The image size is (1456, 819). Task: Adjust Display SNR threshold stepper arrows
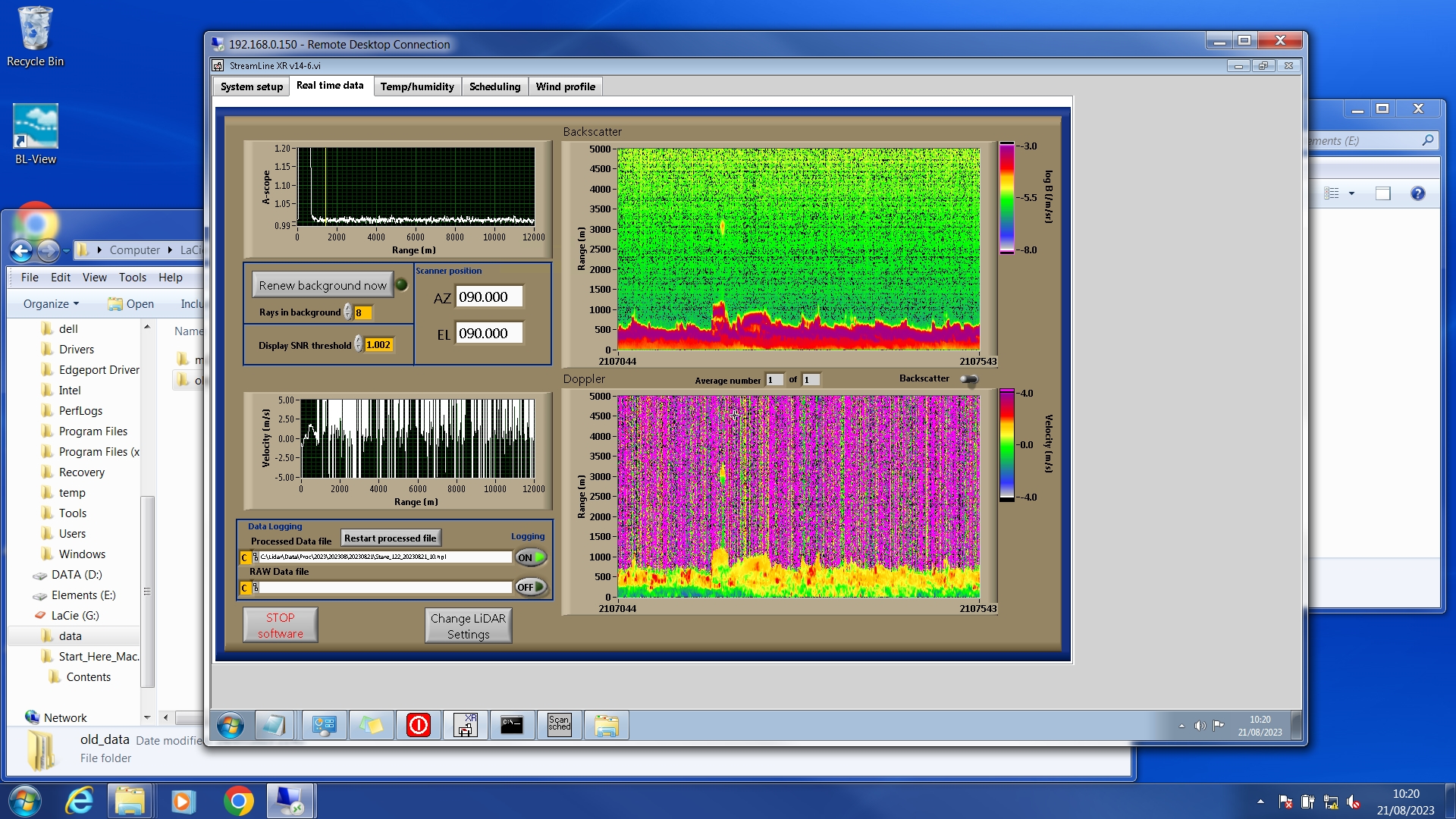pos(359,345)
